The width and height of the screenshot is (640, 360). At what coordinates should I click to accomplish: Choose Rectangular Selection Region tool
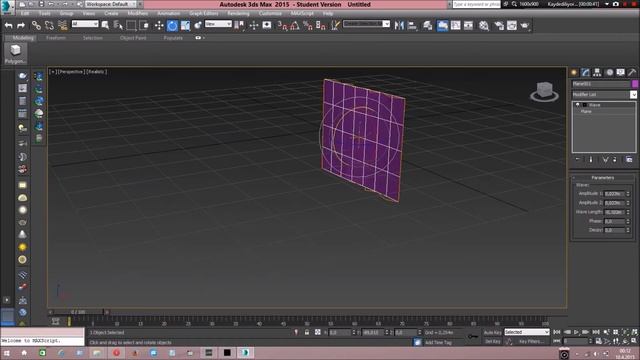131,25
